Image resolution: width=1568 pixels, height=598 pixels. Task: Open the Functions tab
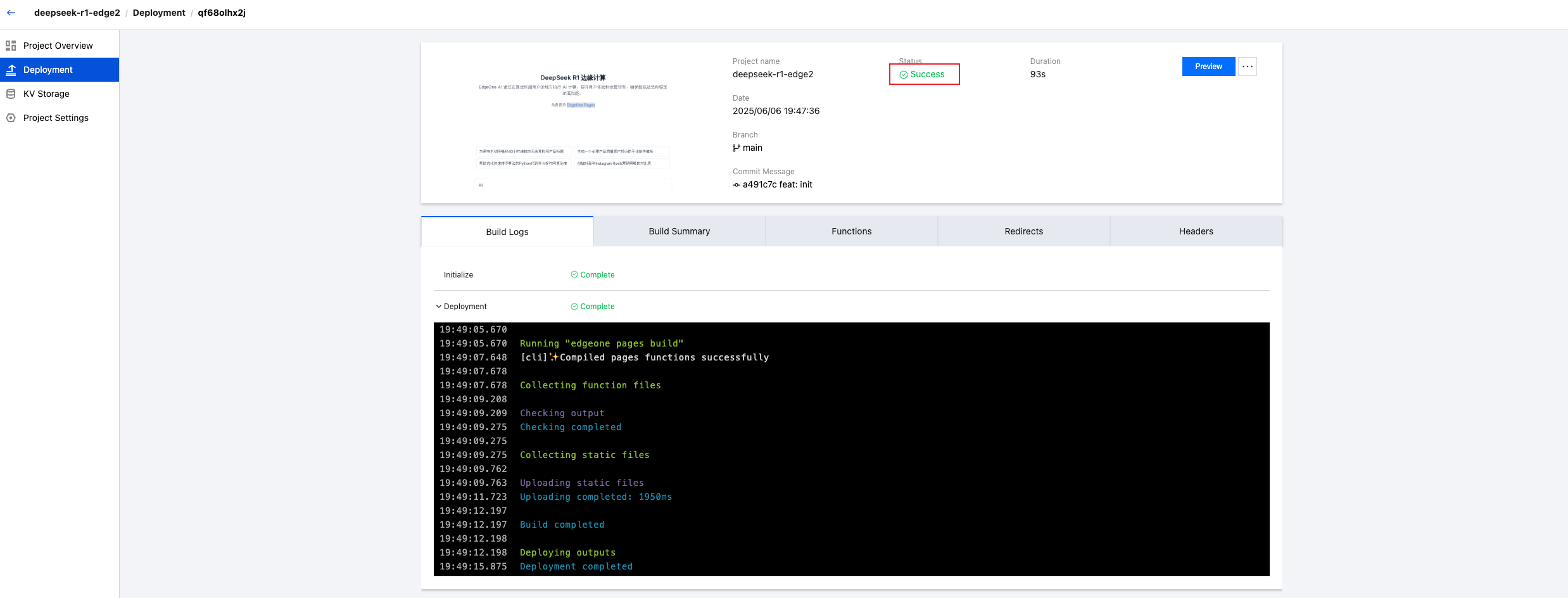(851, 231)
